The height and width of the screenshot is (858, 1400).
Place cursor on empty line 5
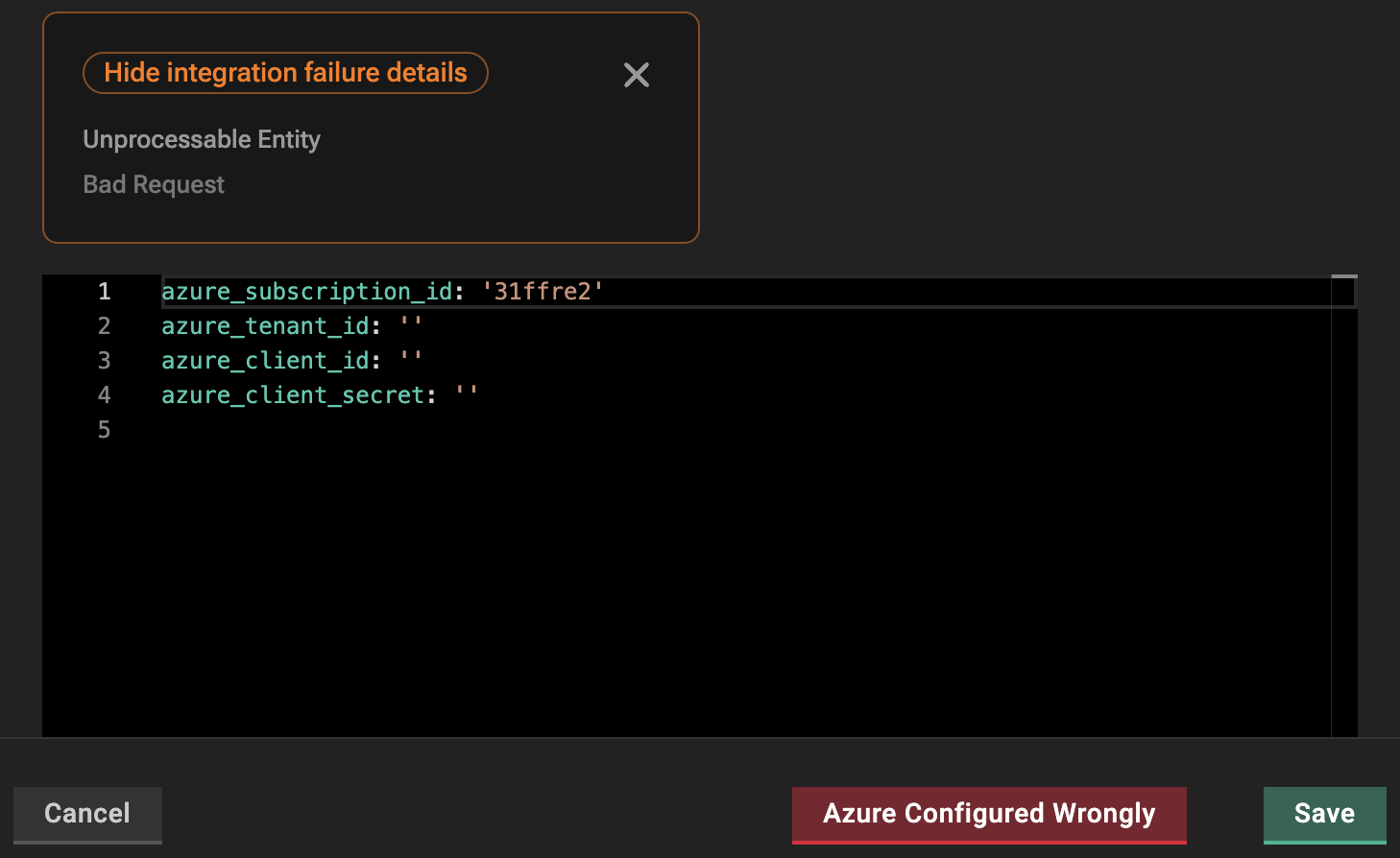point(384,430)
